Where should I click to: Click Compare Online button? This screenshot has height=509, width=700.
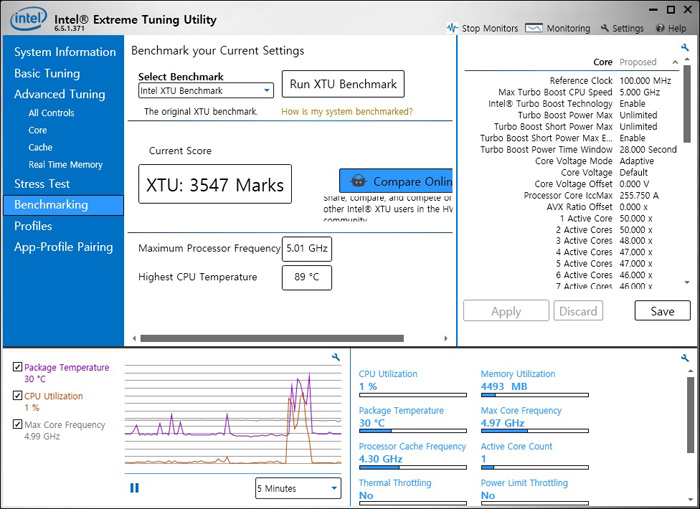(x=396, y=181)
